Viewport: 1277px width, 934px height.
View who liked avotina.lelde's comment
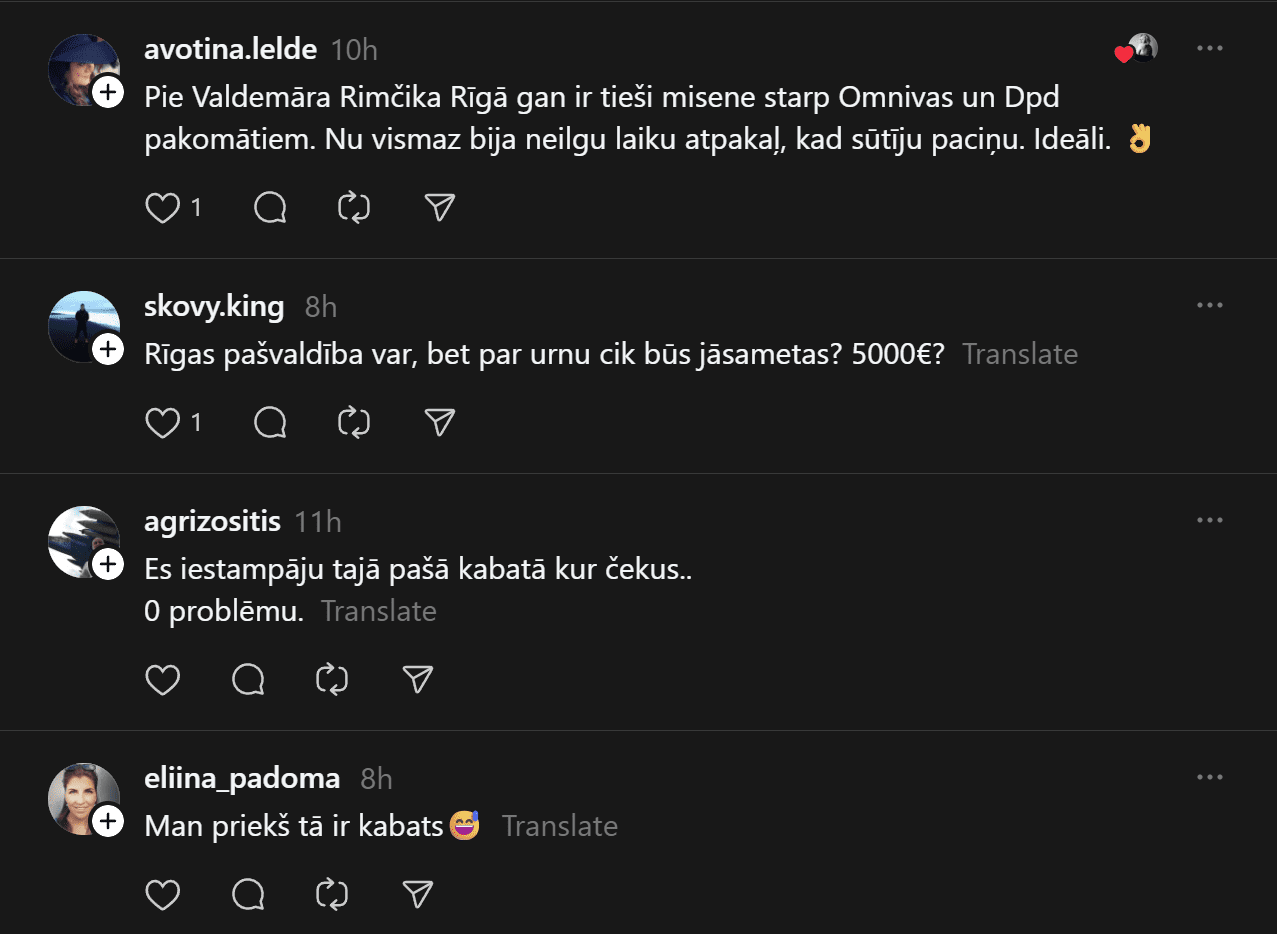[x=1136, y=49]
